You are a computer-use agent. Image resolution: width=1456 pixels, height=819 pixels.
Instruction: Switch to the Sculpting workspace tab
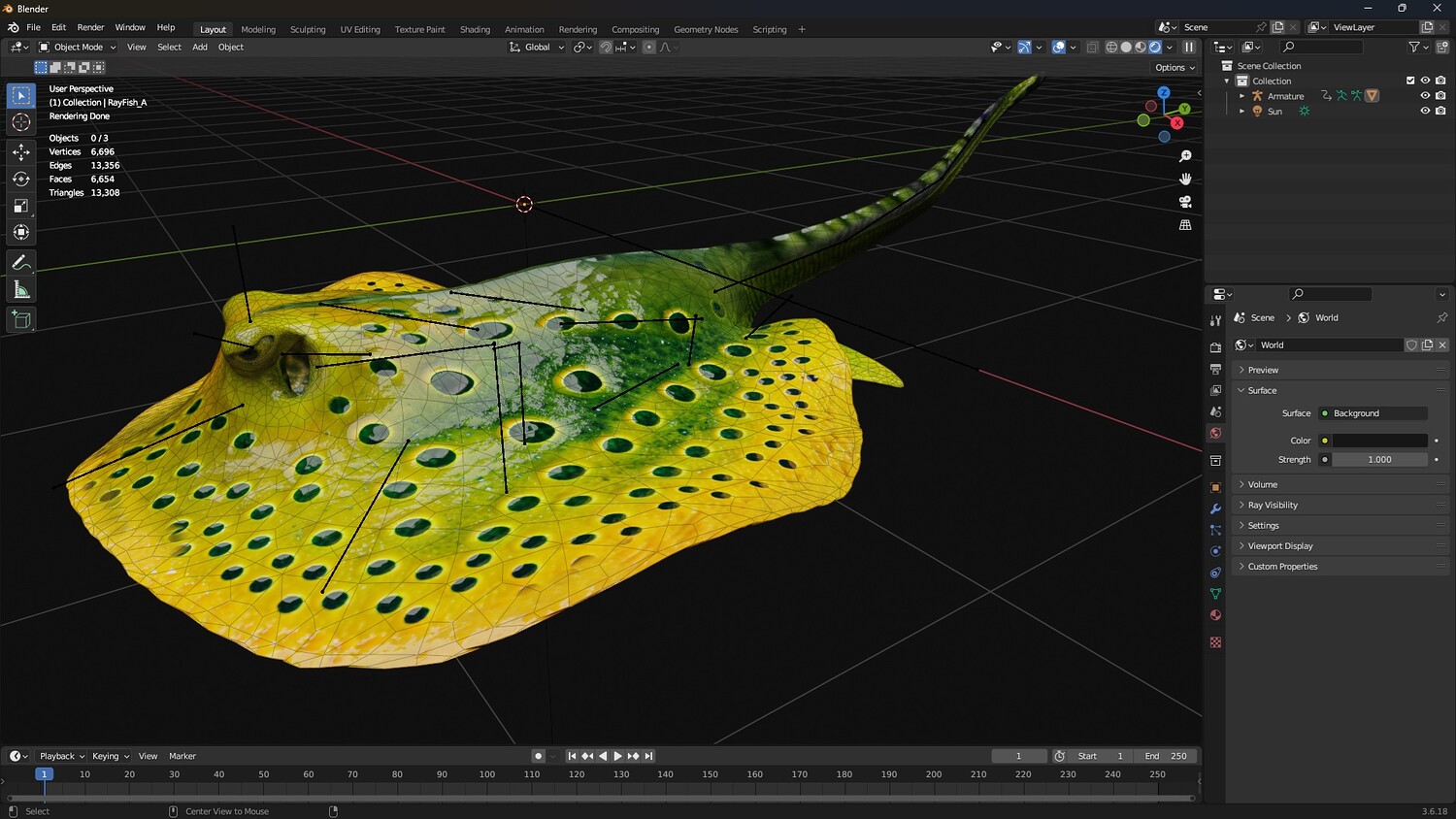(x=308, y=29)
